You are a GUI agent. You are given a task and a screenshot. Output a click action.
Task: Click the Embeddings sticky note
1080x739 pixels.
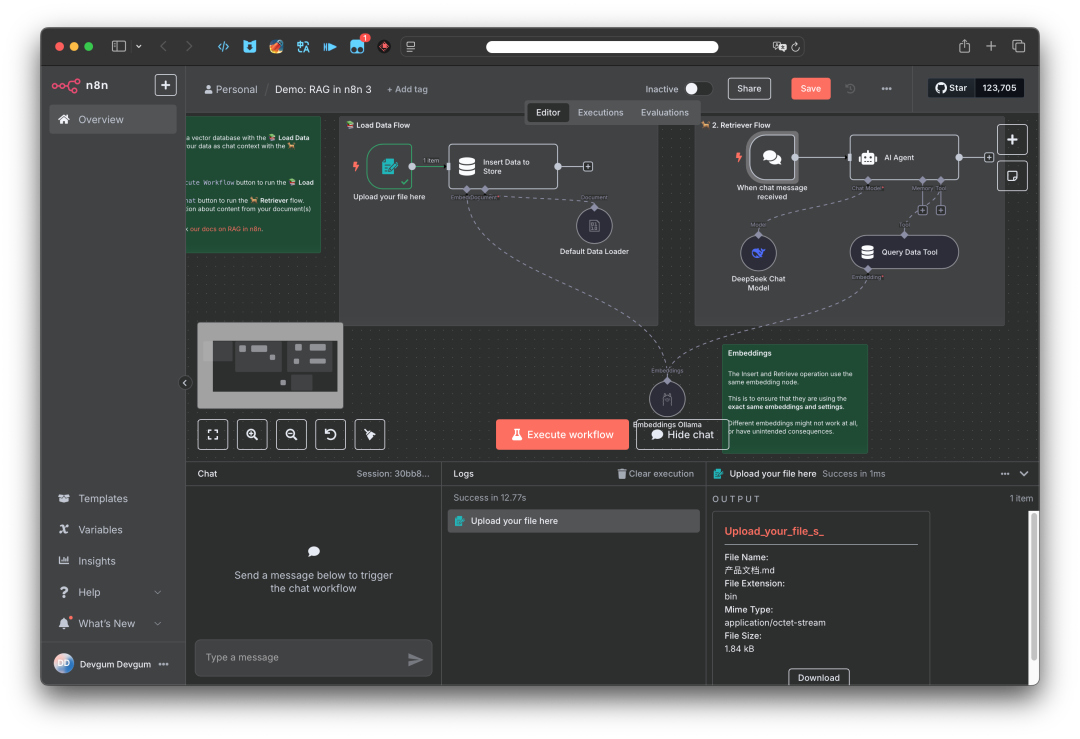[794, 398]
